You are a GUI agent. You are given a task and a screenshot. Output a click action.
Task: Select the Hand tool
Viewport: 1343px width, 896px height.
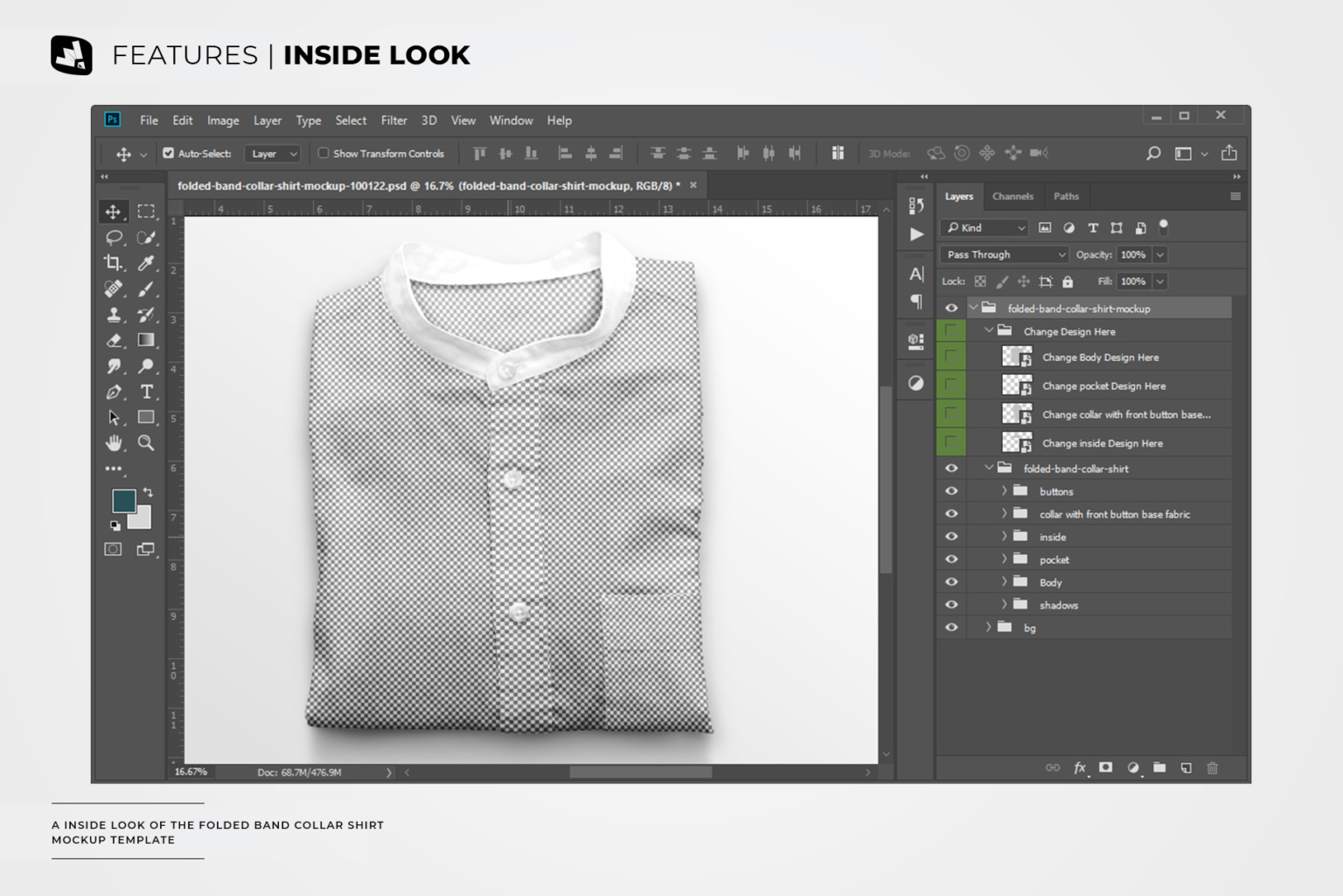pyautogui.click(x=115, y=443)
